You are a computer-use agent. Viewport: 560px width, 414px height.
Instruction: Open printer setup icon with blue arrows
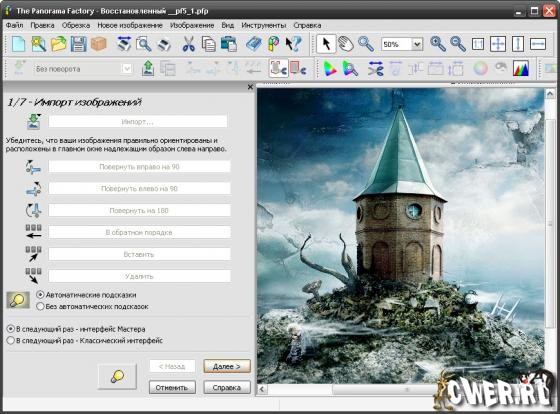tap(124, 44)
